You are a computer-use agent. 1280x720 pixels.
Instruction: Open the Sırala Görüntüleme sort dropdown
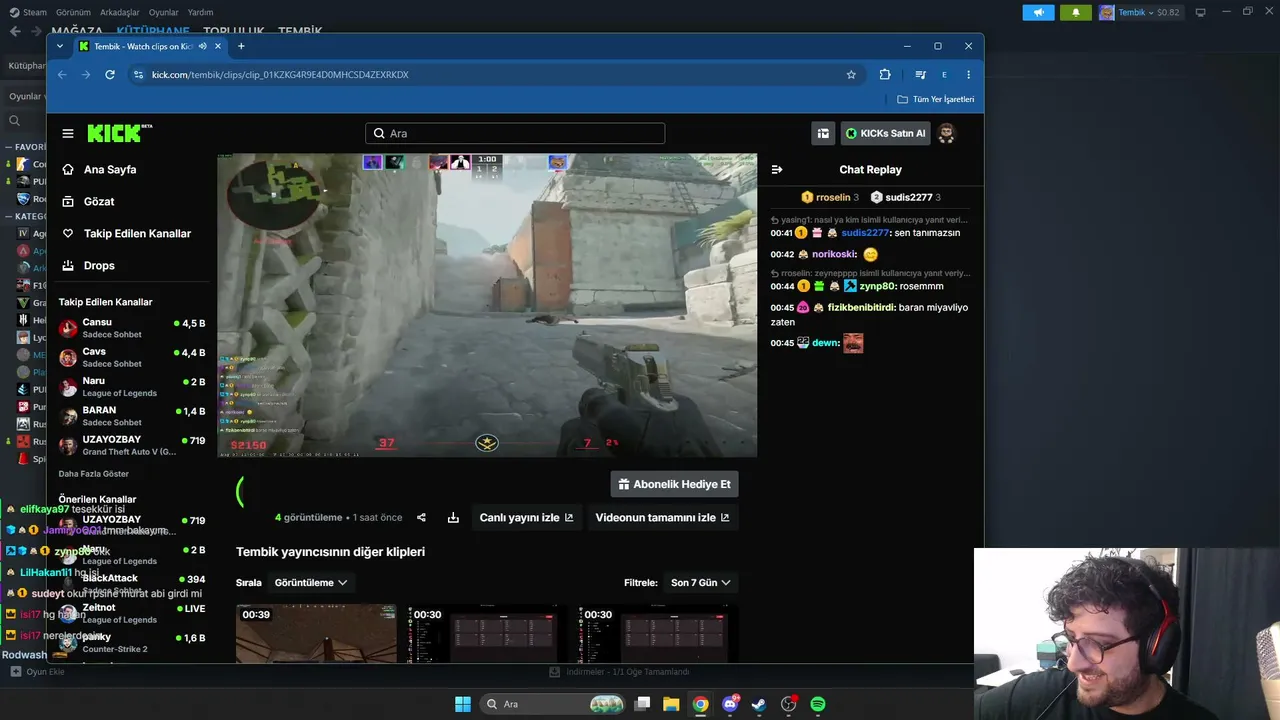pos(311,583)
